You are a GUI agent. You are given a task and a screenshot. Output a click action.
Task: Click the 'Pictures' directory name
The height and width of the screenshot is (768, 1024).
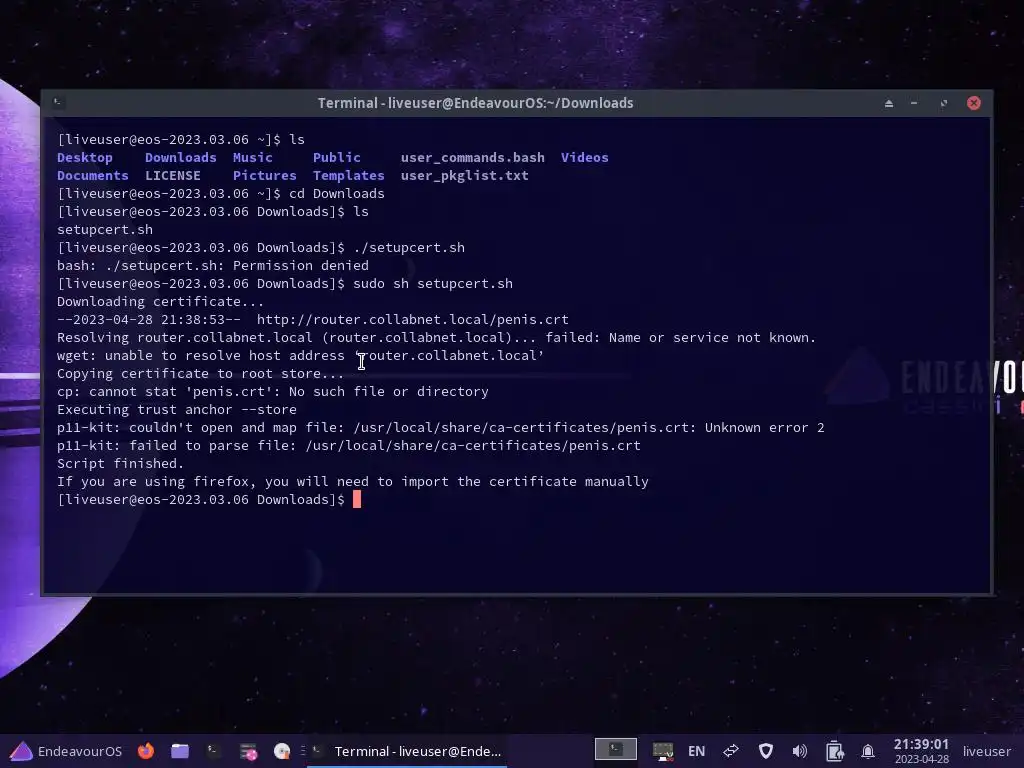coord(264,176)
